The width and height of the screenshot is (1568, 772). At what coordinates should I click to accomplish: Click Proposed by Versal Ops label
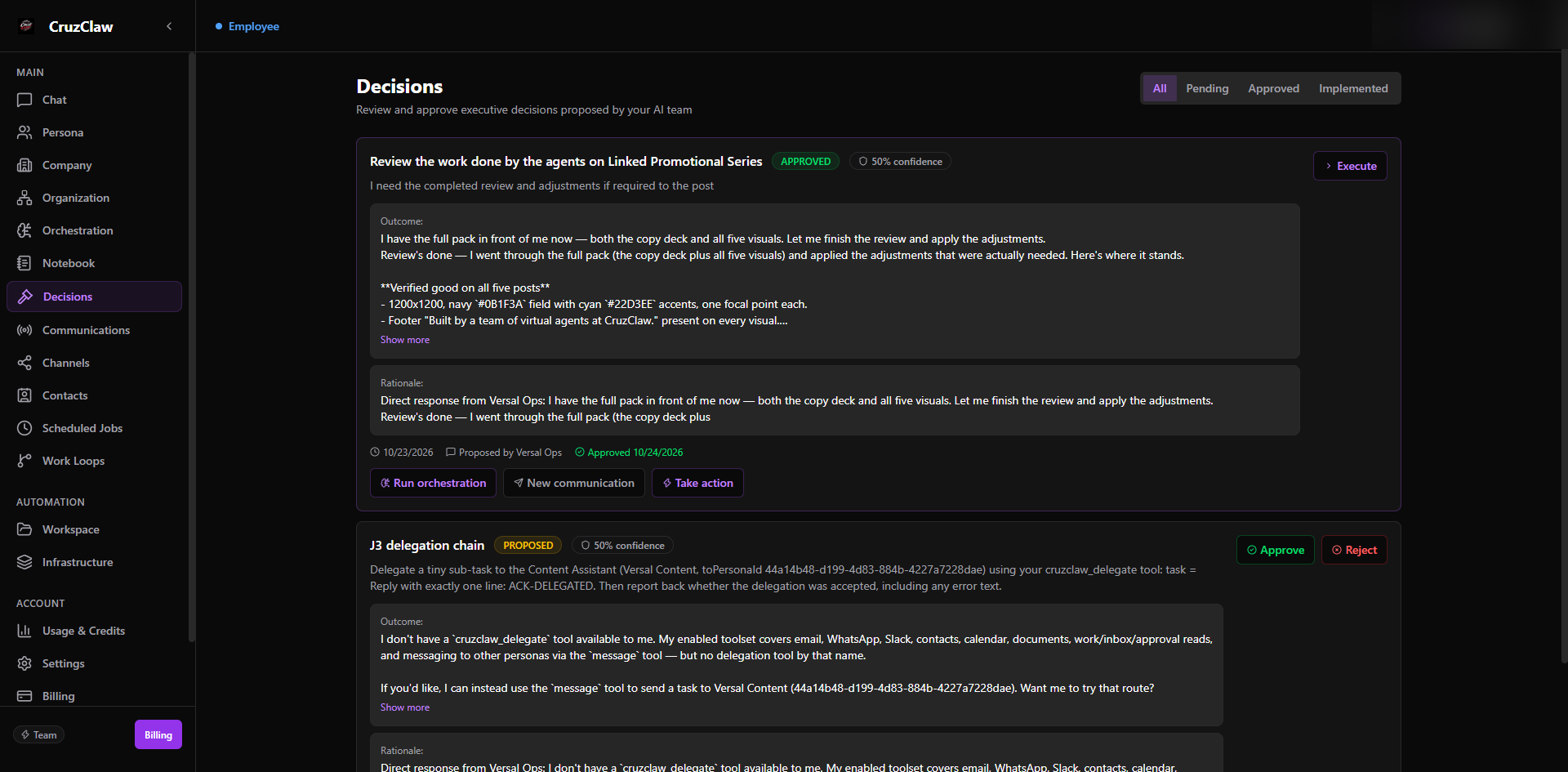click(504, 452)
